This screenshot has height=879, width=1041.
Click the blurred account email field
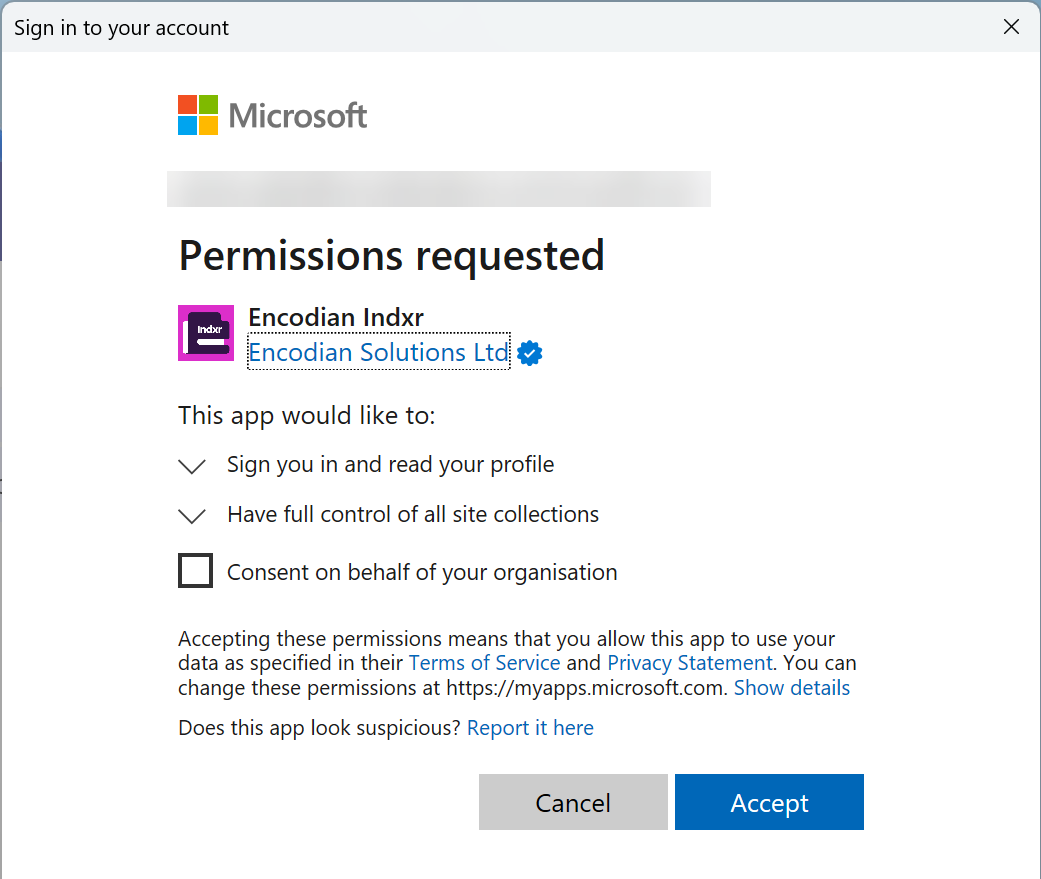click(x=439, y=189)
